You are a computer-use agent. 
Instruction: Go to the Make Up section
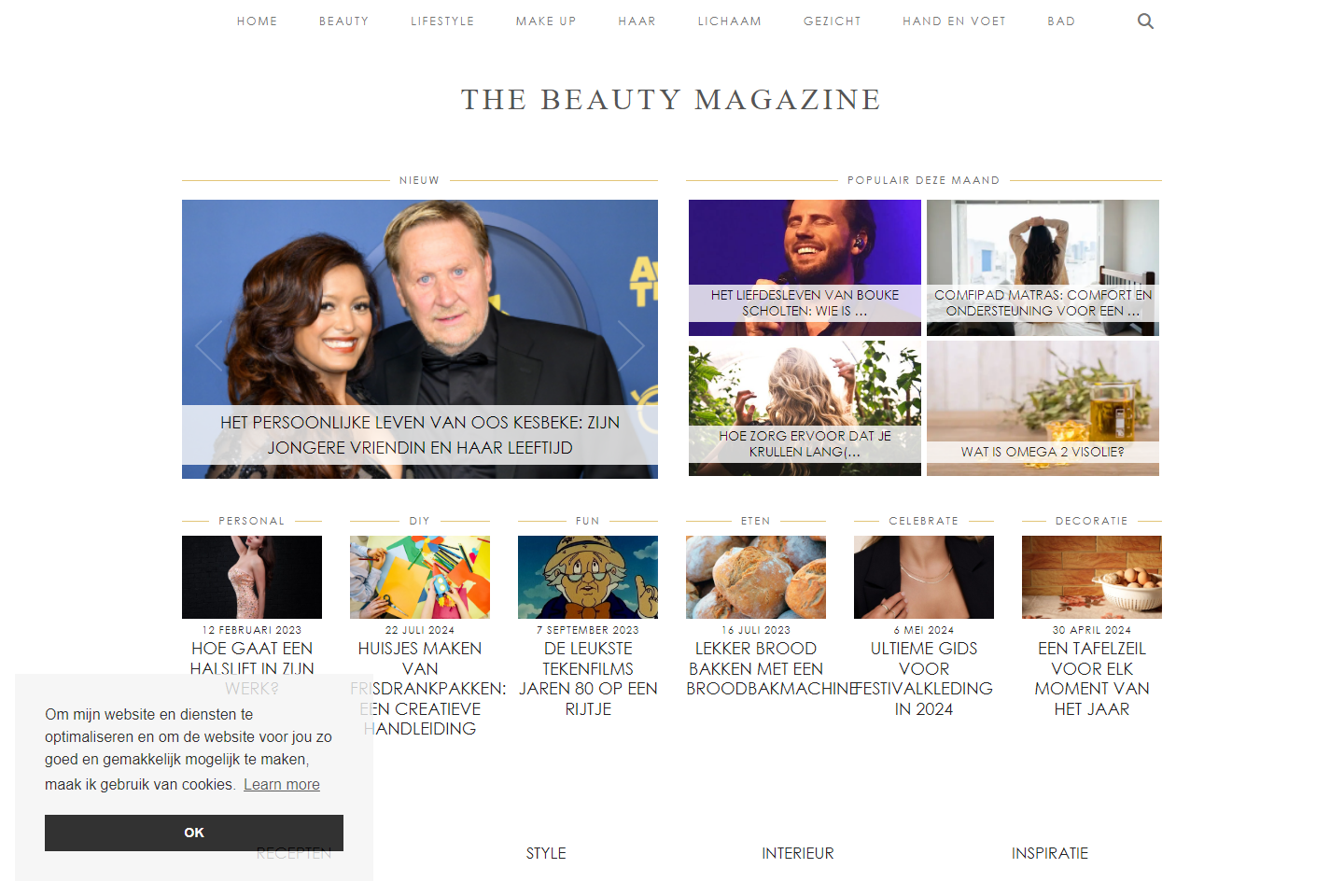tap(546, 21)
